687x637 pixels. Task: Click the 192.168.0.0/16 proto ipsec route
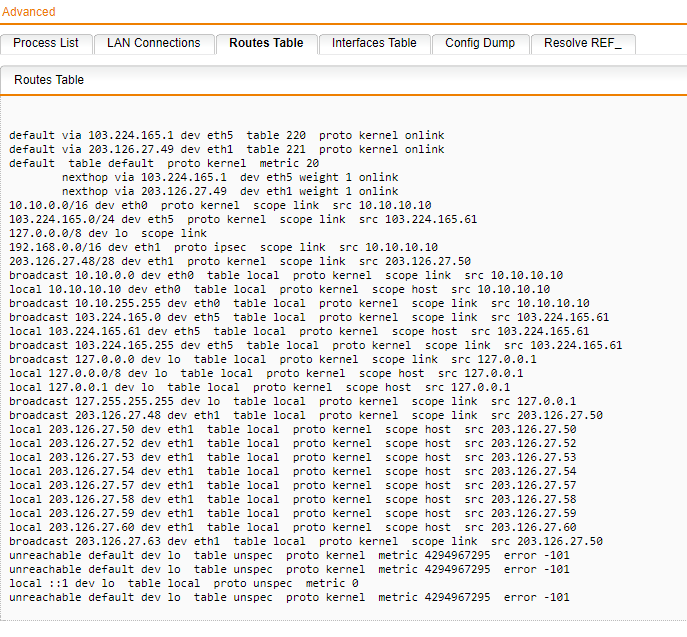point(223,248)
